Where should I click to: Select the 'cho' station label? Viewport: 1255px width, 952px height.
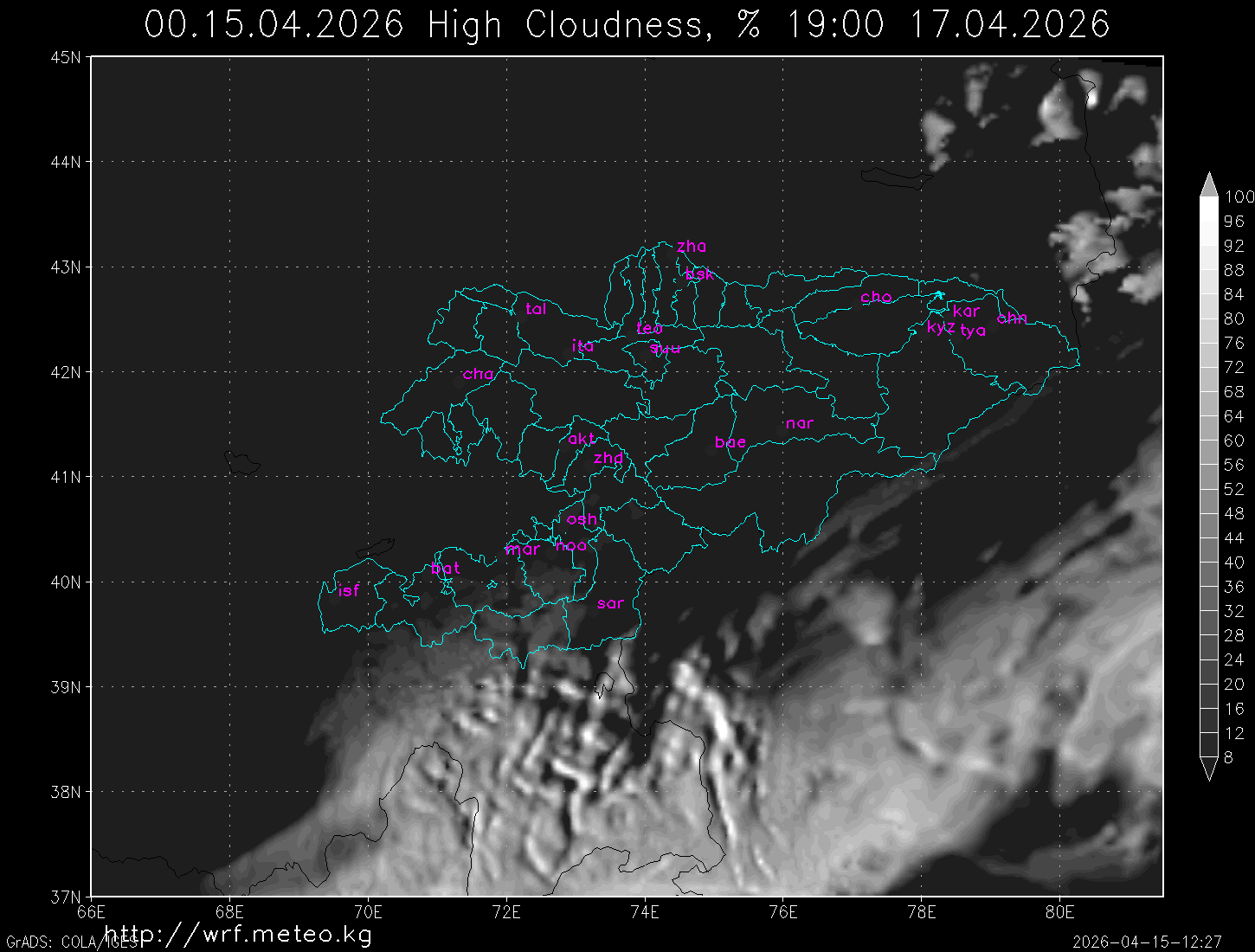click(875, 297)
